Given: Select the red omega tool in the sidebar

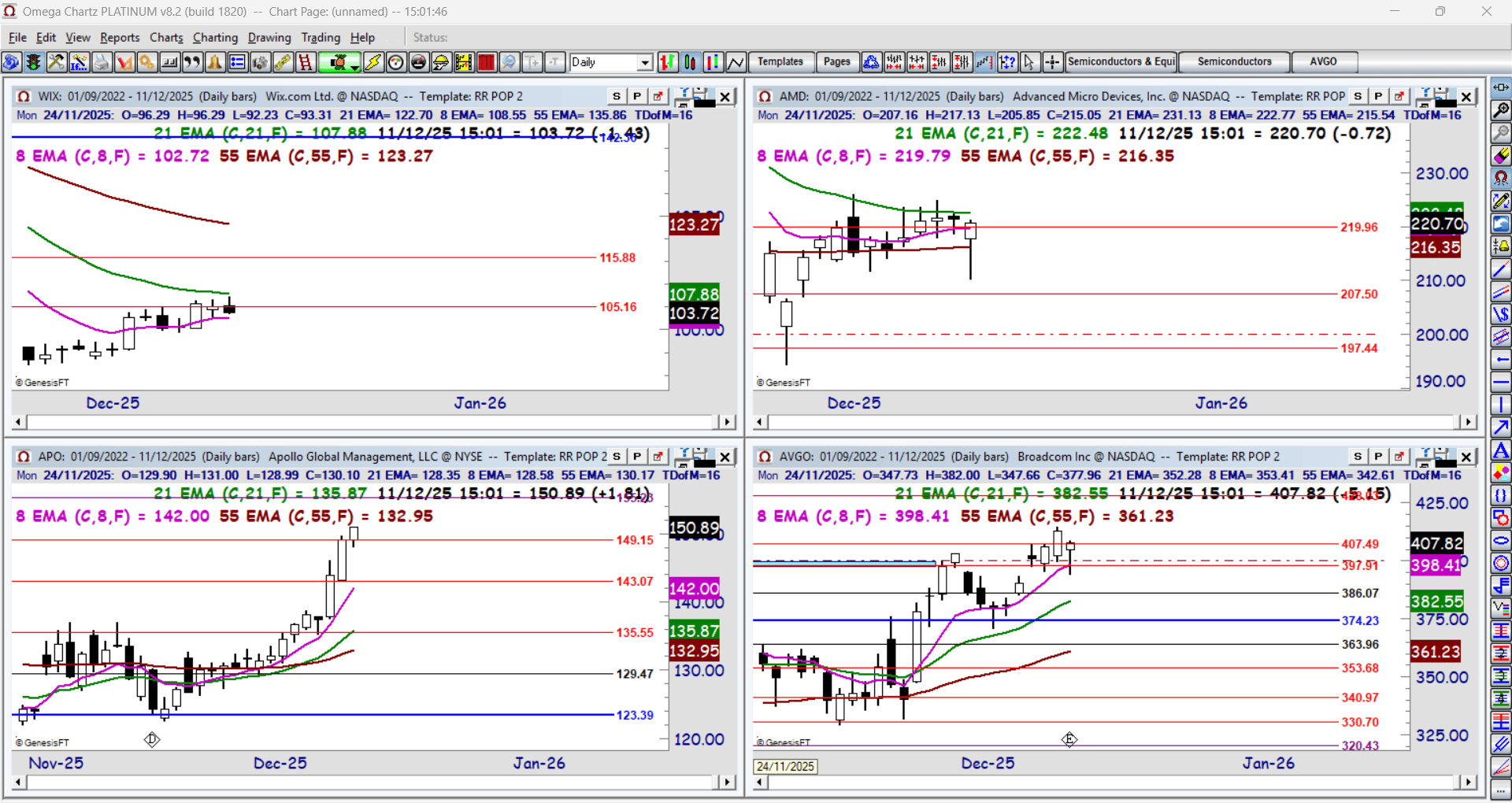Looking at the screenshot, I should pyautogui.click(x=1501, y=179).
